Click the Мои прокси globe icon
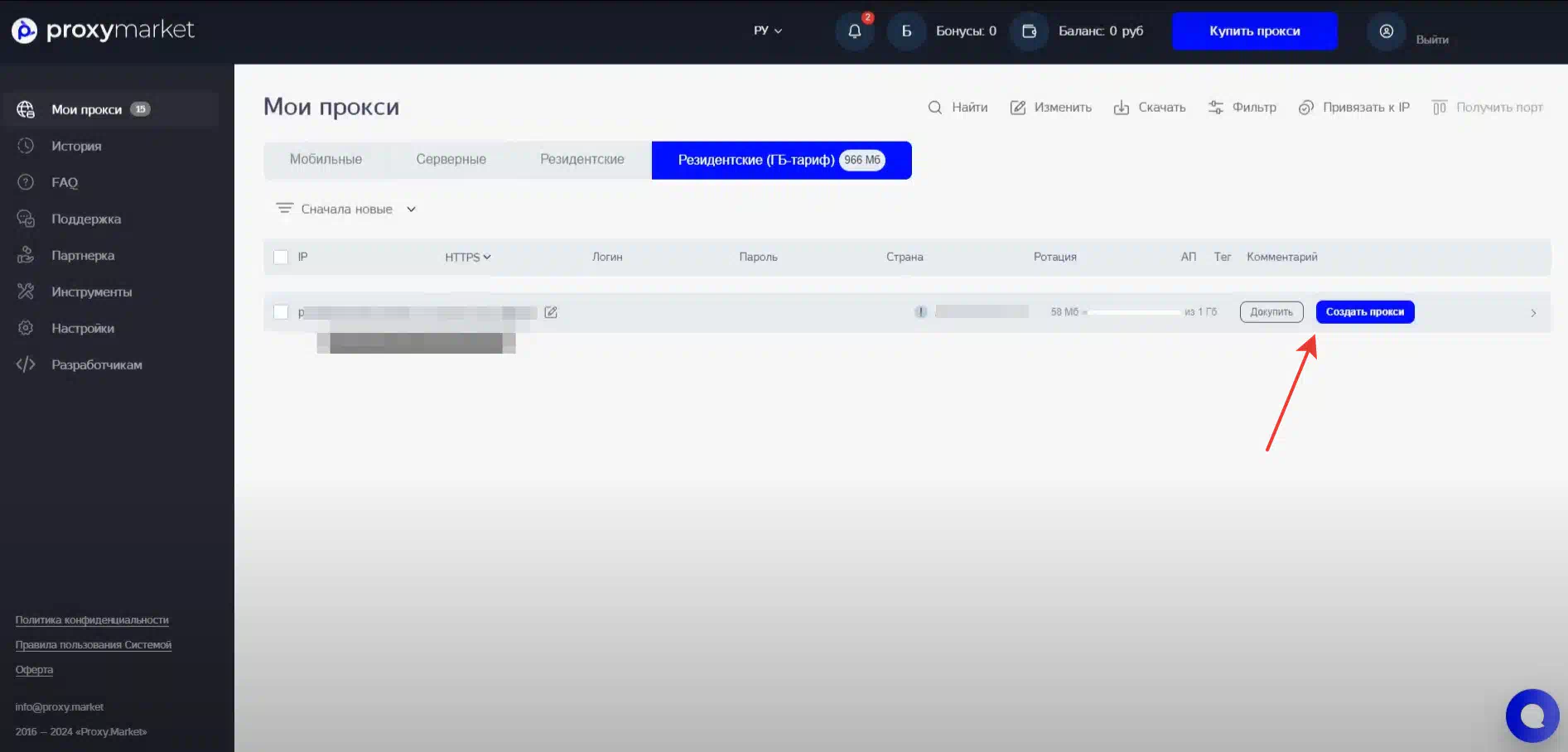The image size is (1568, 752). point(26,109)
